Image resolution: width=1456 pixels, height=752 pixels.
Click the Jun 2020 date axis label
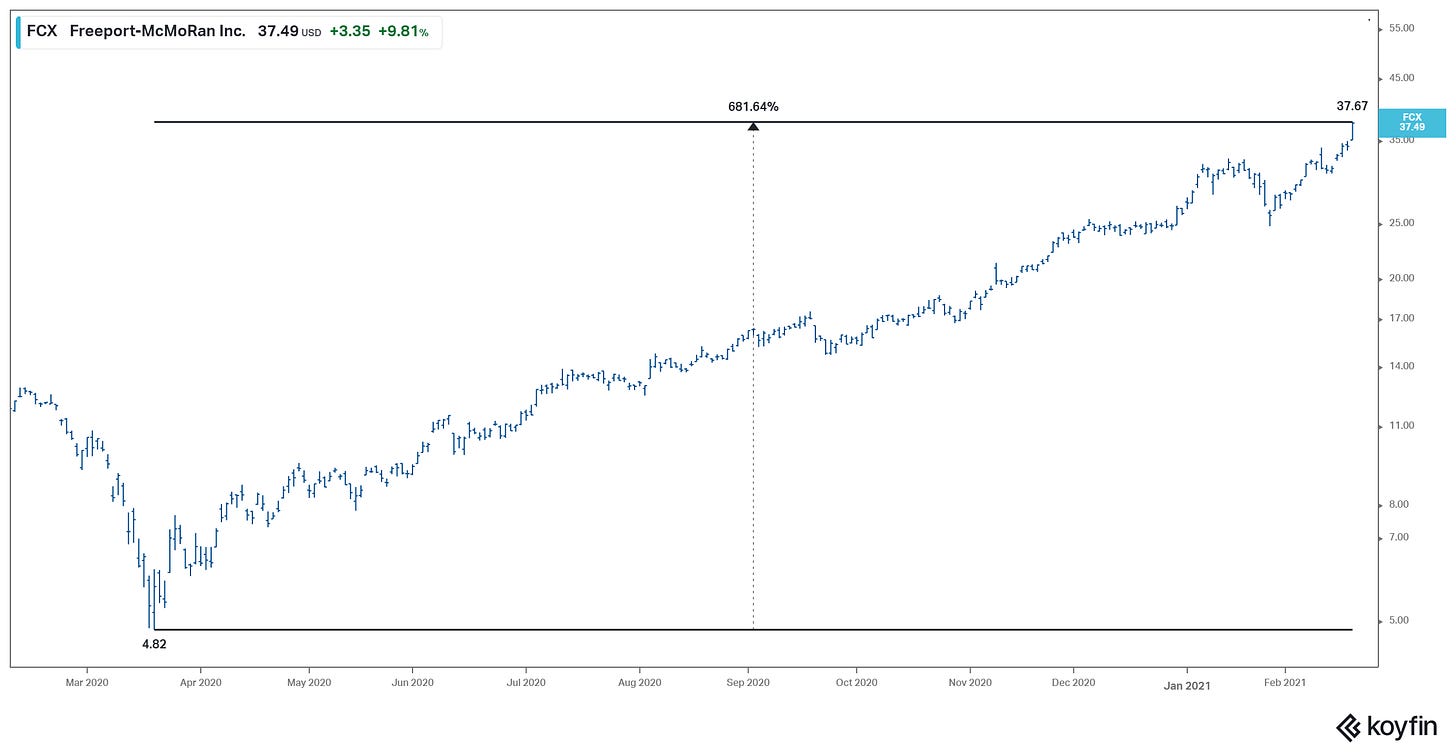[x=413, y=682]
